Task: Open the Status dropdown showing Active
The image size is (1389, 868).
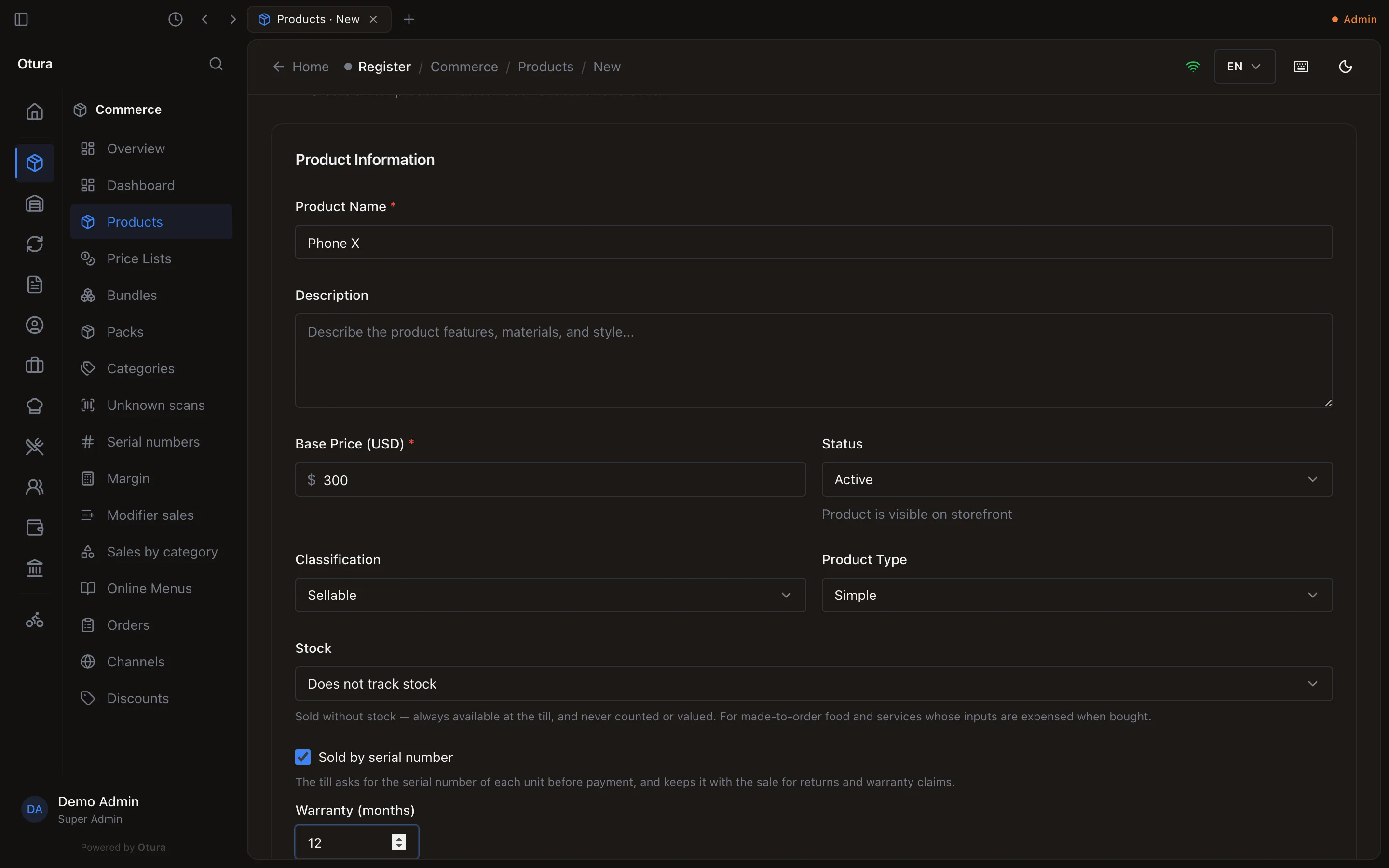Action: tap(1077, 479)
